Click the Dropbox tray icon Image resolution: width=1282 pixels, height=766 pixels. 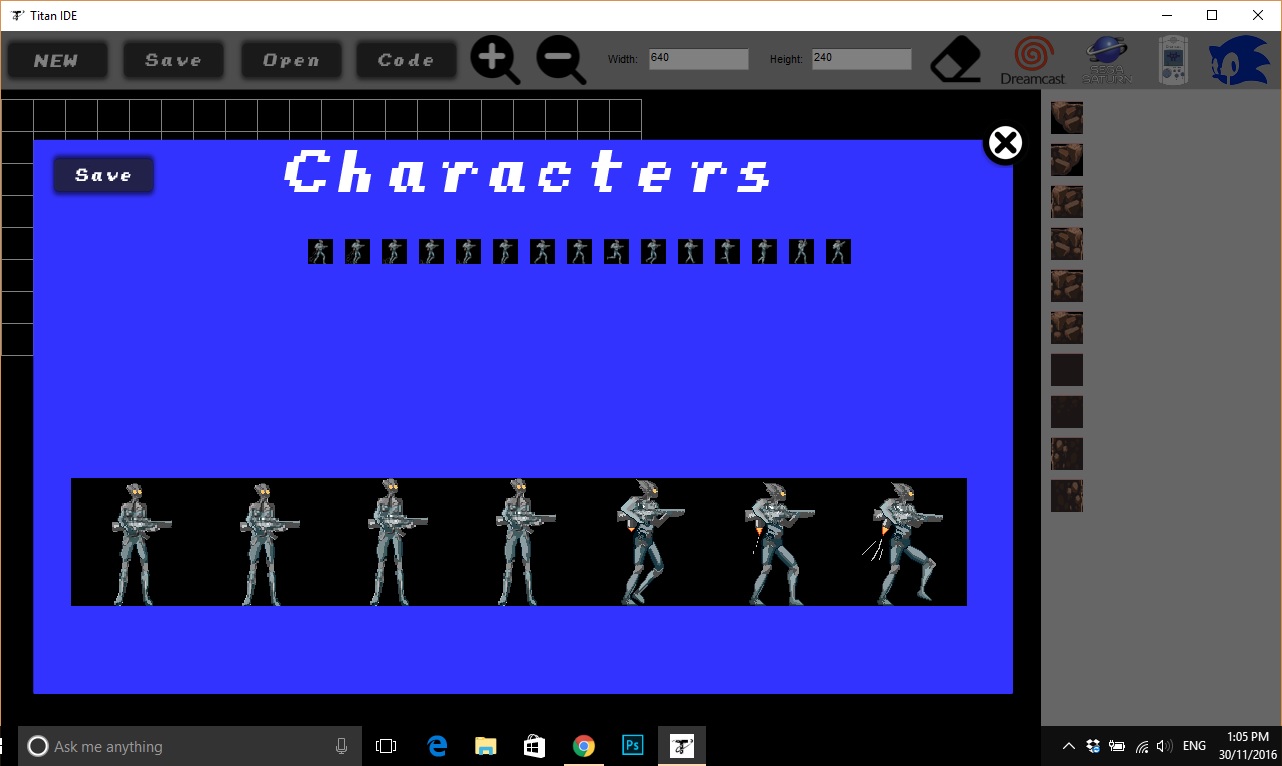1093,746
